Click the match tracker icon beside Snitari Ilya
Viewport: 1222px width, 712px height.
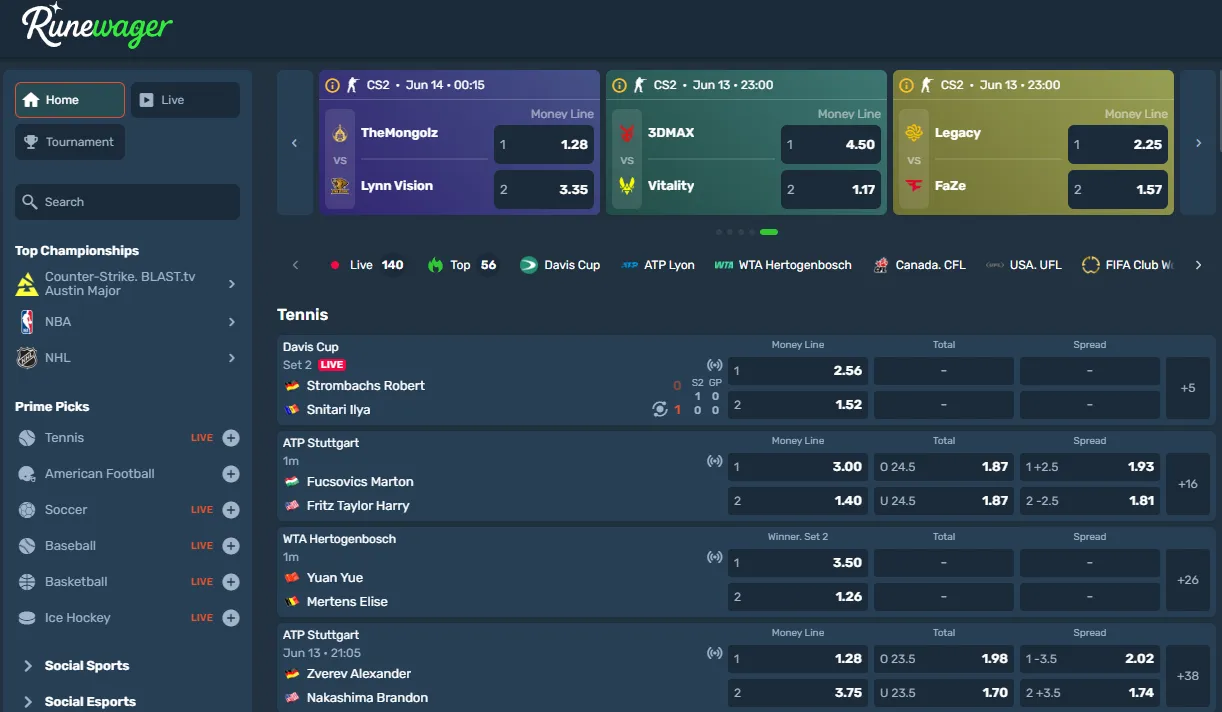(x=659, y=409)
